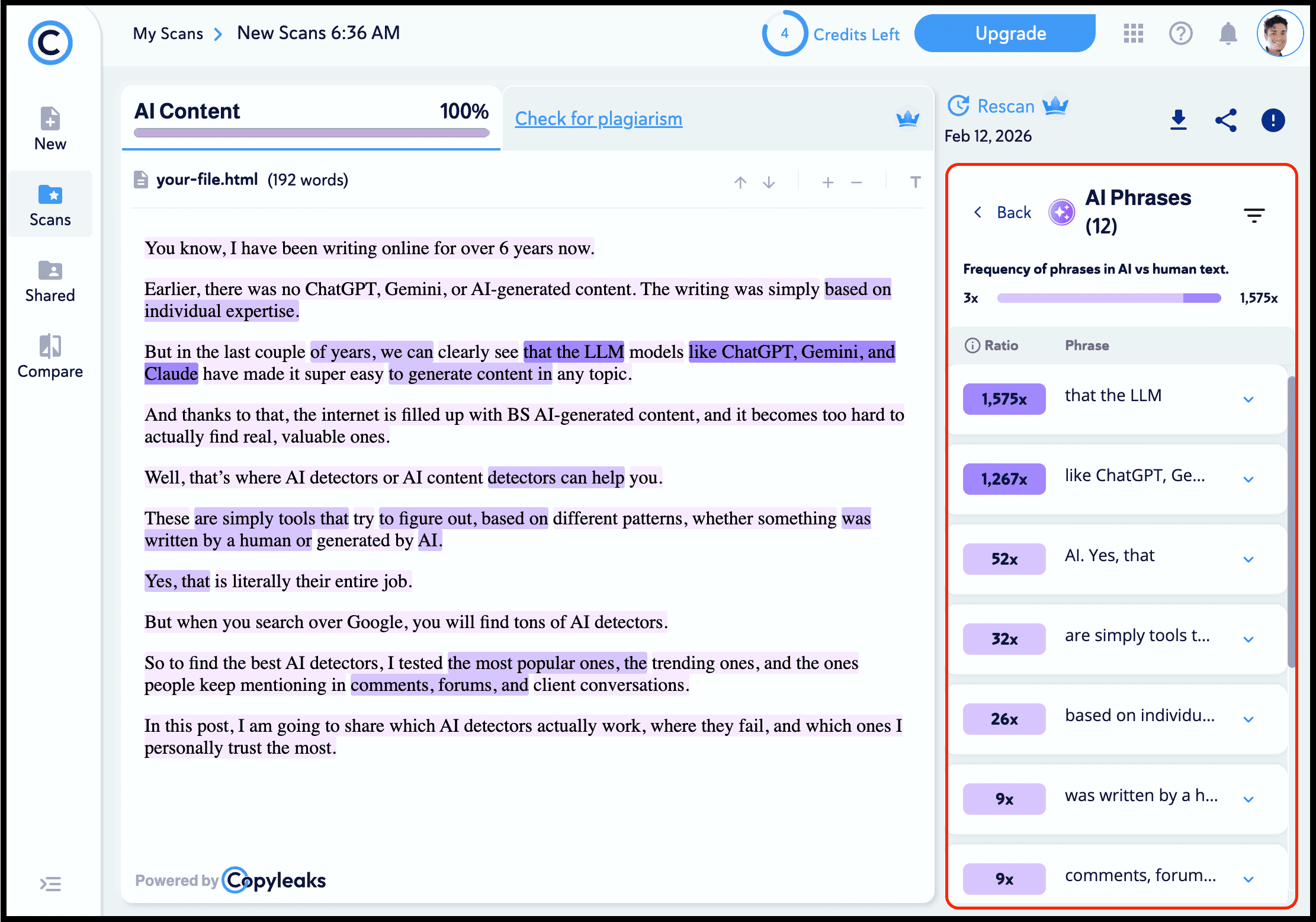Download the scan report

(1179, 120)
